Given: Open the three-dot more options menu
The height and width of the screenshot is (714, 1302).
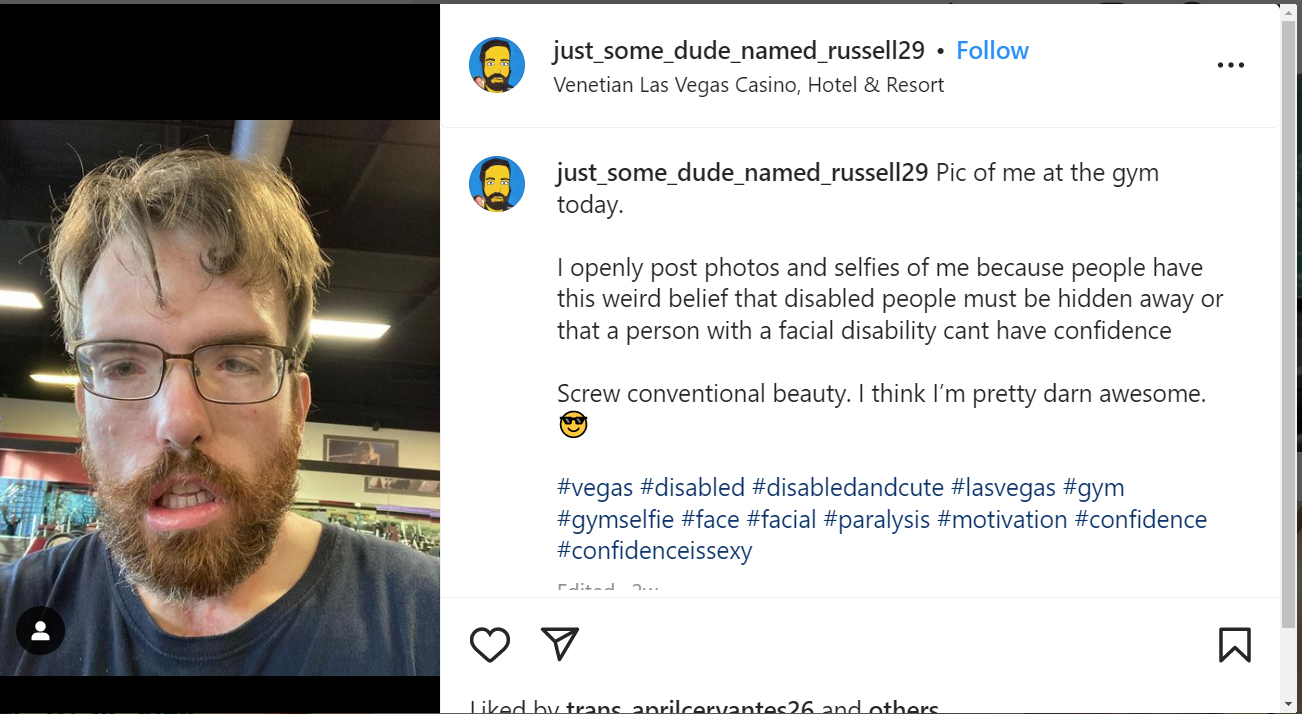Looking at the screenshot, I should point(1230,65).
